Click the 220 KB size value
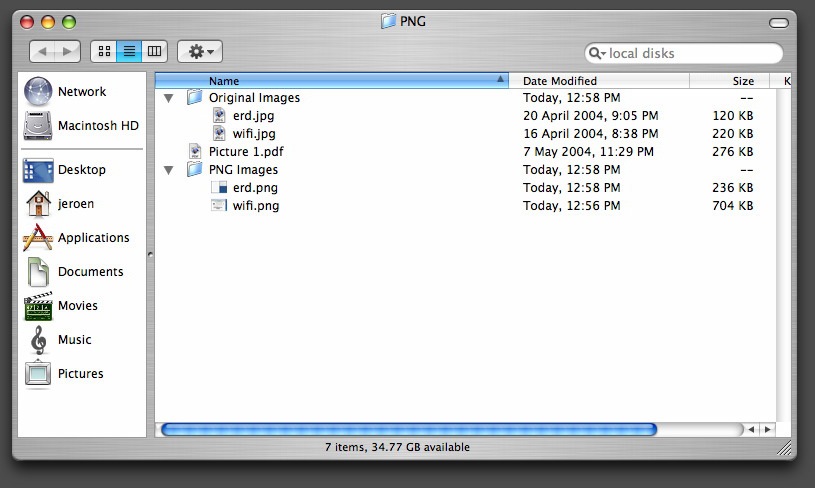Viewport: 815px width, 488px height. pos(732,134)
